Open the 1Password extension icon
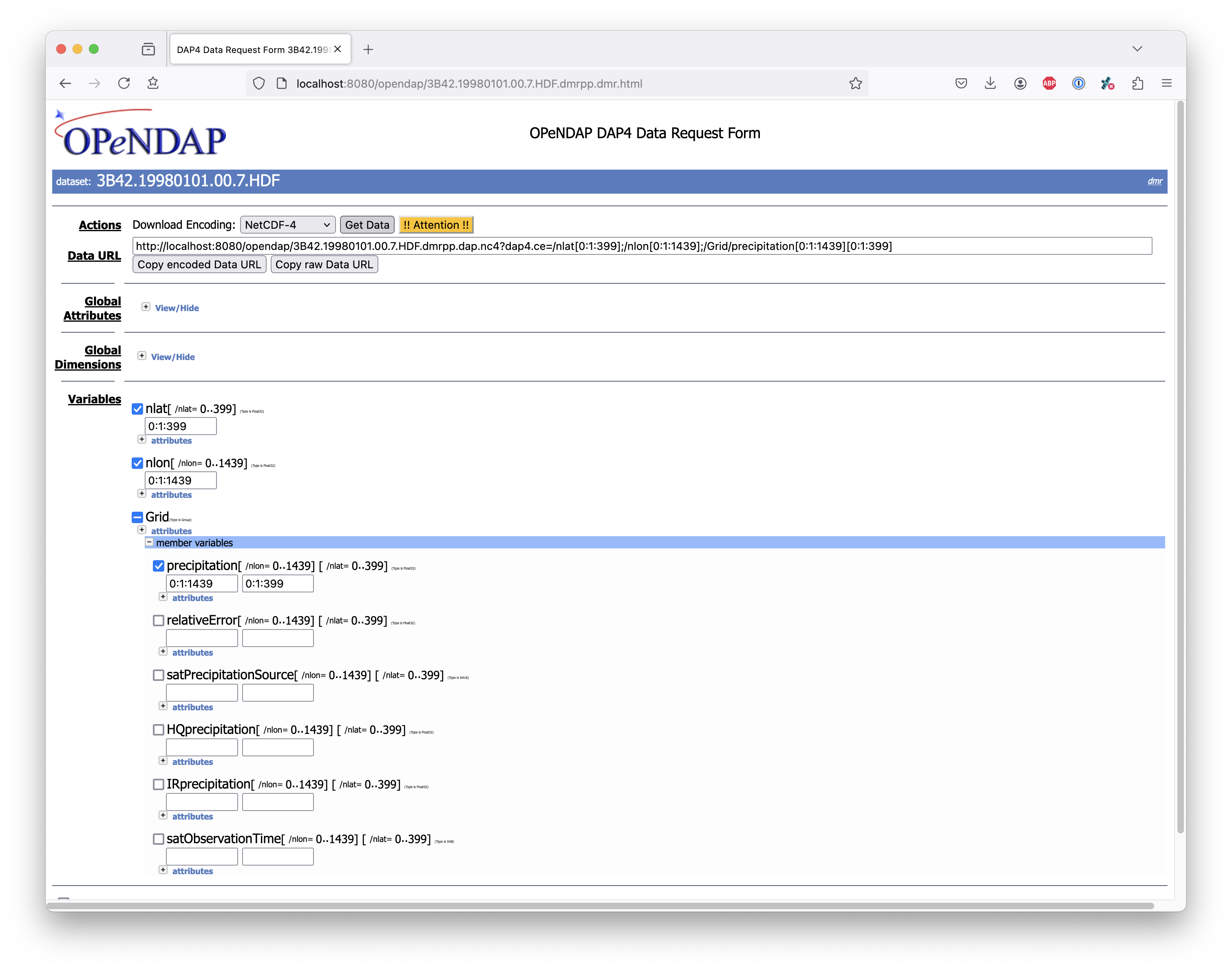The height and width of the screenshot is (972, 1232). pos(1078,84)
